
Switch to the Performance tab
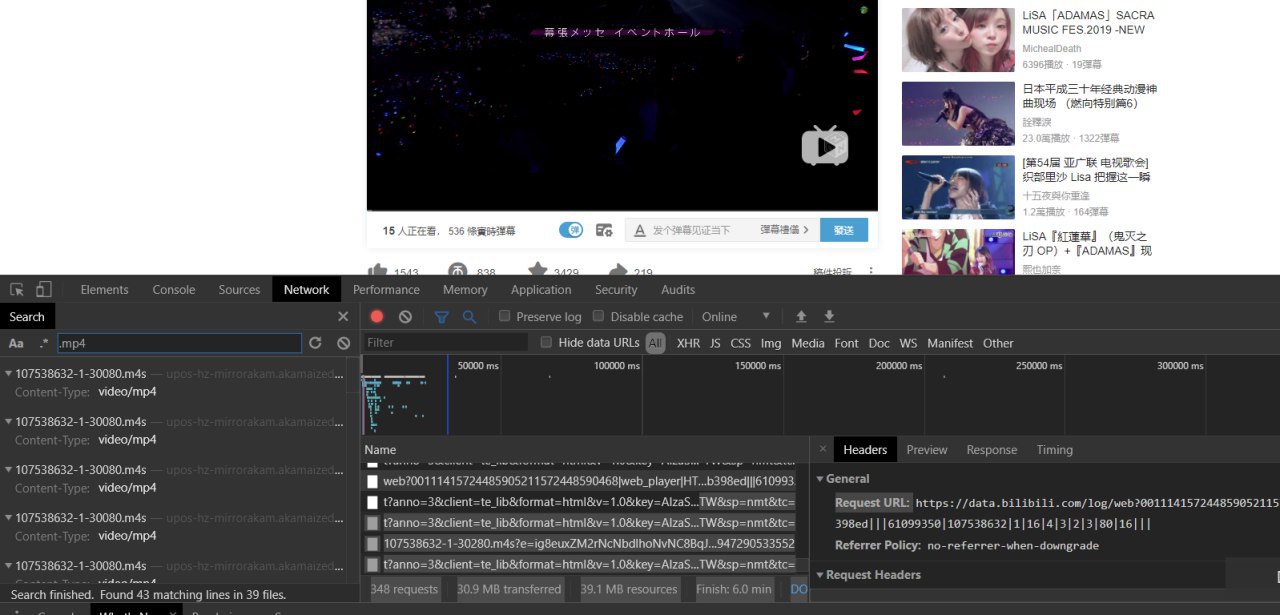point(386,290)
